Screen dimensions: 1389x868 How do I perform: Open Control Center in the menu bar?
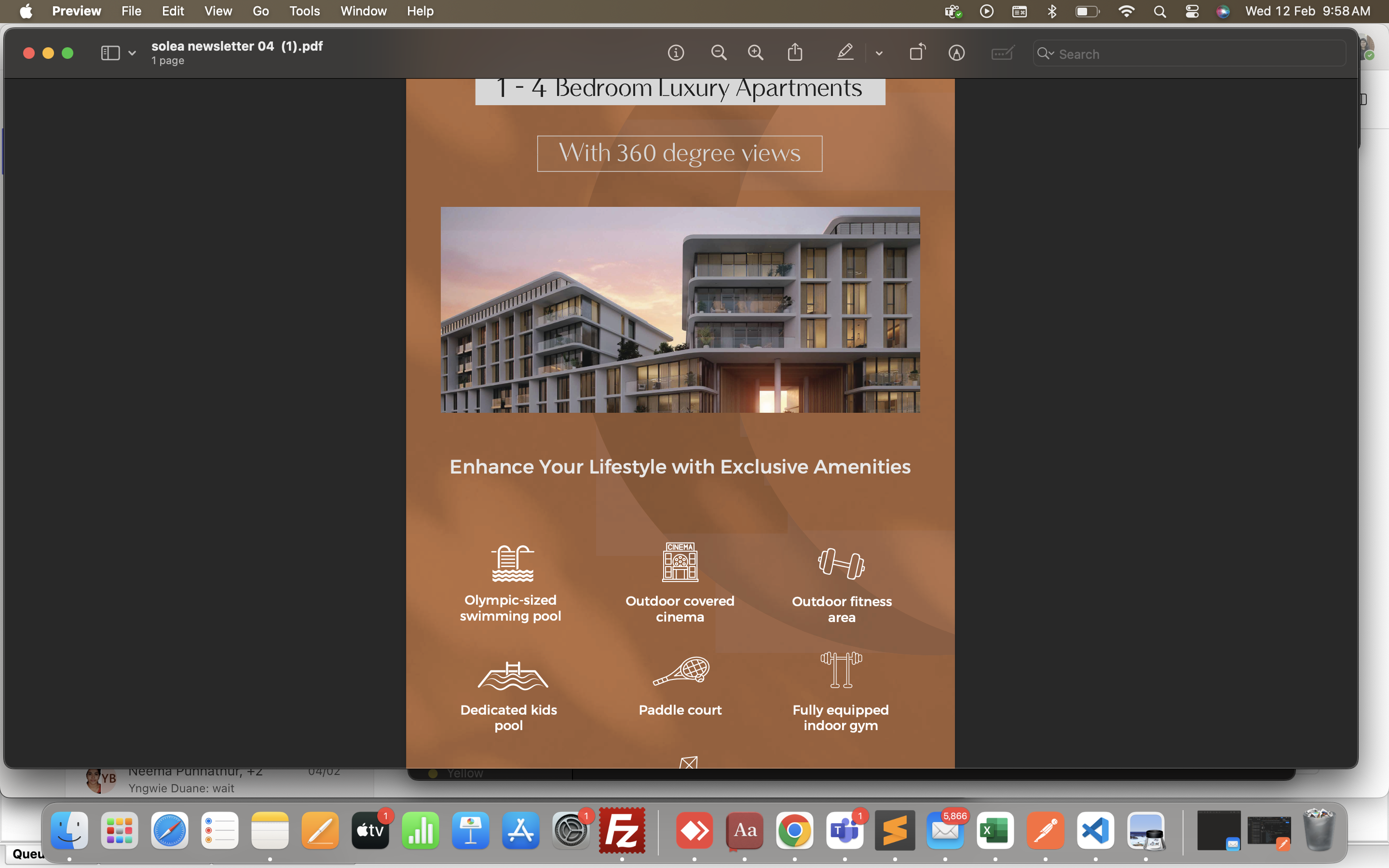tap(1192, 12)
